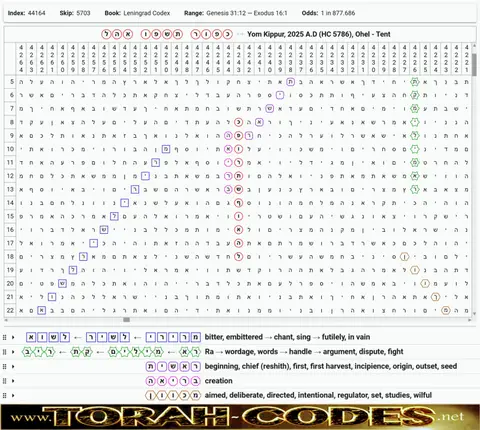Click the brown hexagon letter in row 18

click(x=404, y=257)
